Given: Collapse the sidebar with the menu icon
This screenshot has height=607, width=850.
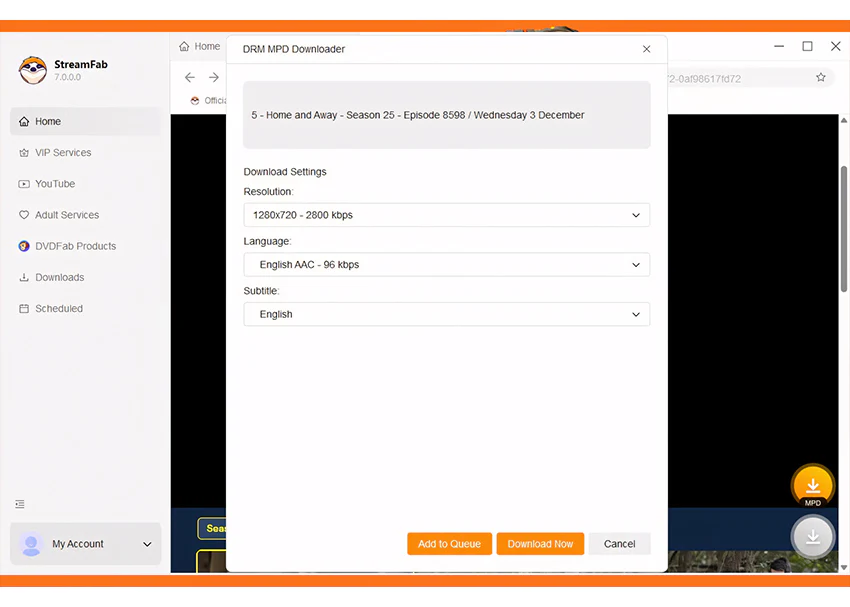Looking at the screenshot, I should click(20, 504).
